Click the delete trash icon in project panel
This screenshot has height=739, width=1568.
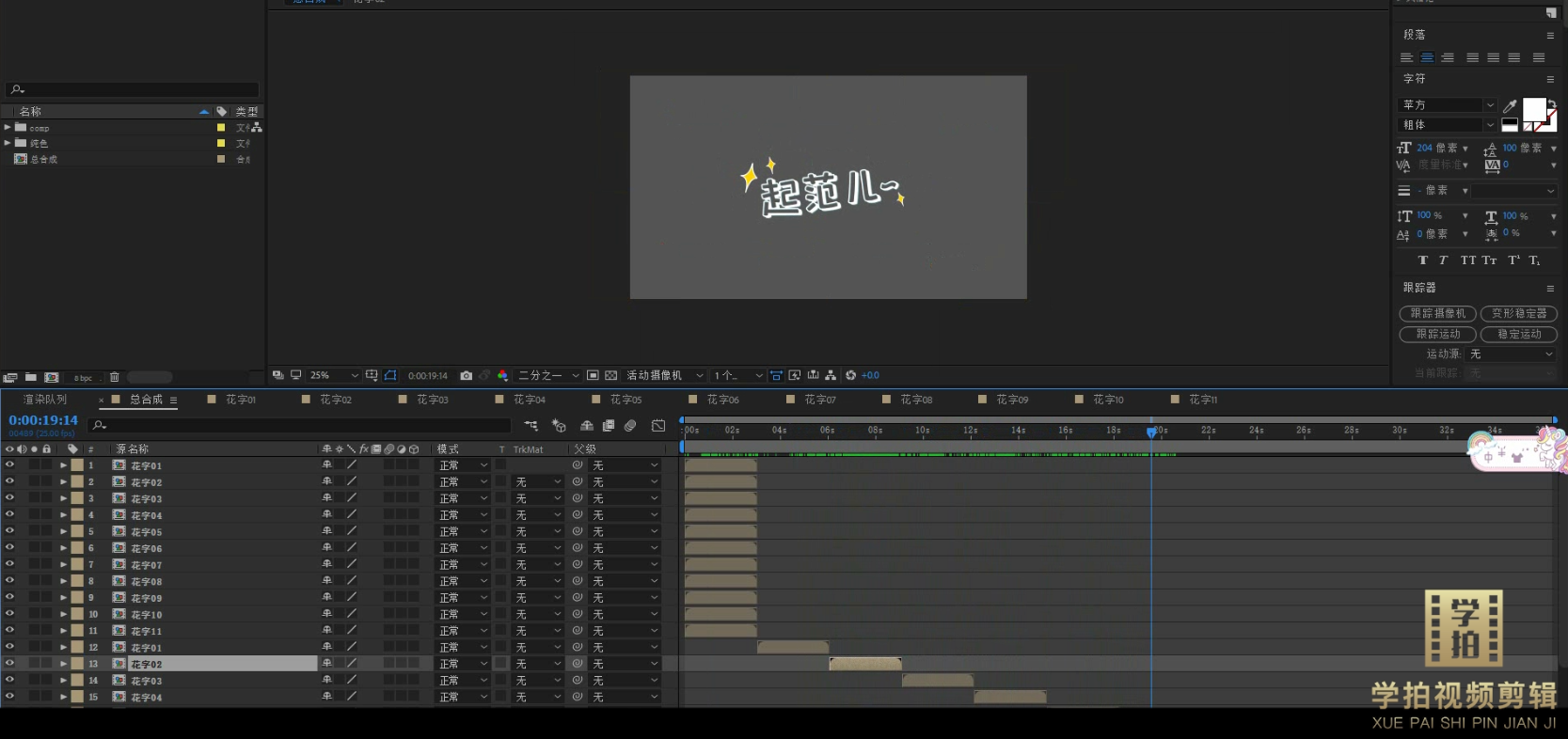(115, 377)
